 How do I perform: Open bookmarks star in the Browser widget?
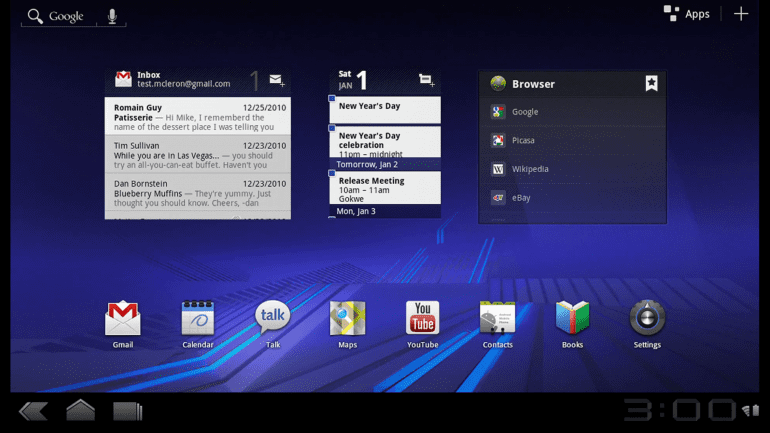652,83
